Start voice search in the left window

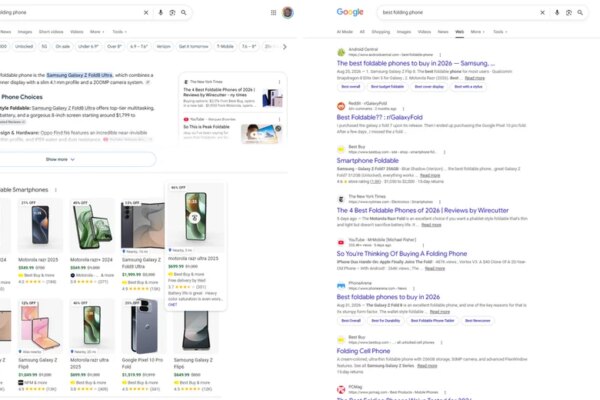click(160, 13)
